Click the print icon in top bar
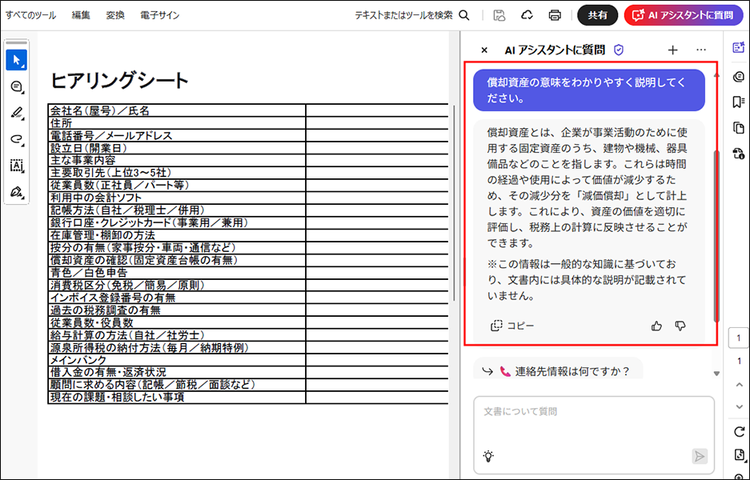Image resolution: width=750 pixels, height=480 pixels. 554,15
